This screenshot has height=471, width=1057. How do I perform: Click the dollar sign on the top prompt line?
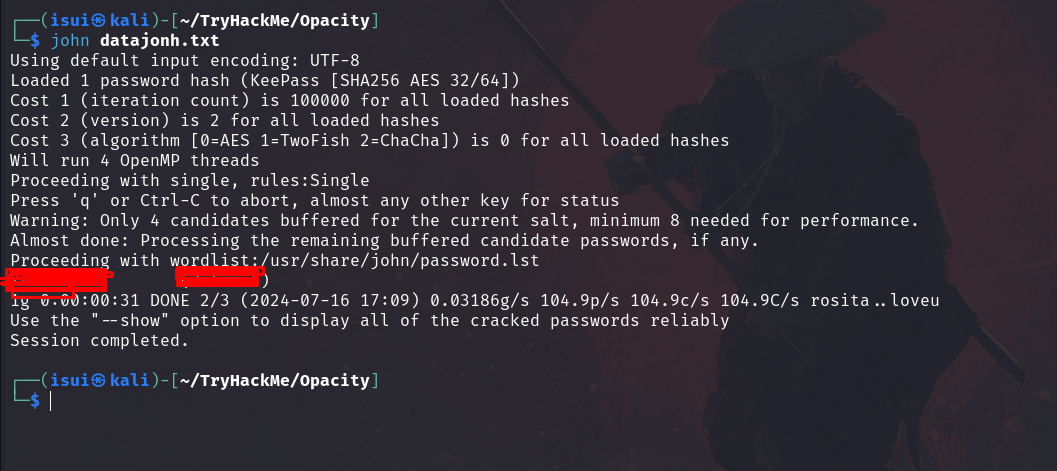tap(35, 40)
